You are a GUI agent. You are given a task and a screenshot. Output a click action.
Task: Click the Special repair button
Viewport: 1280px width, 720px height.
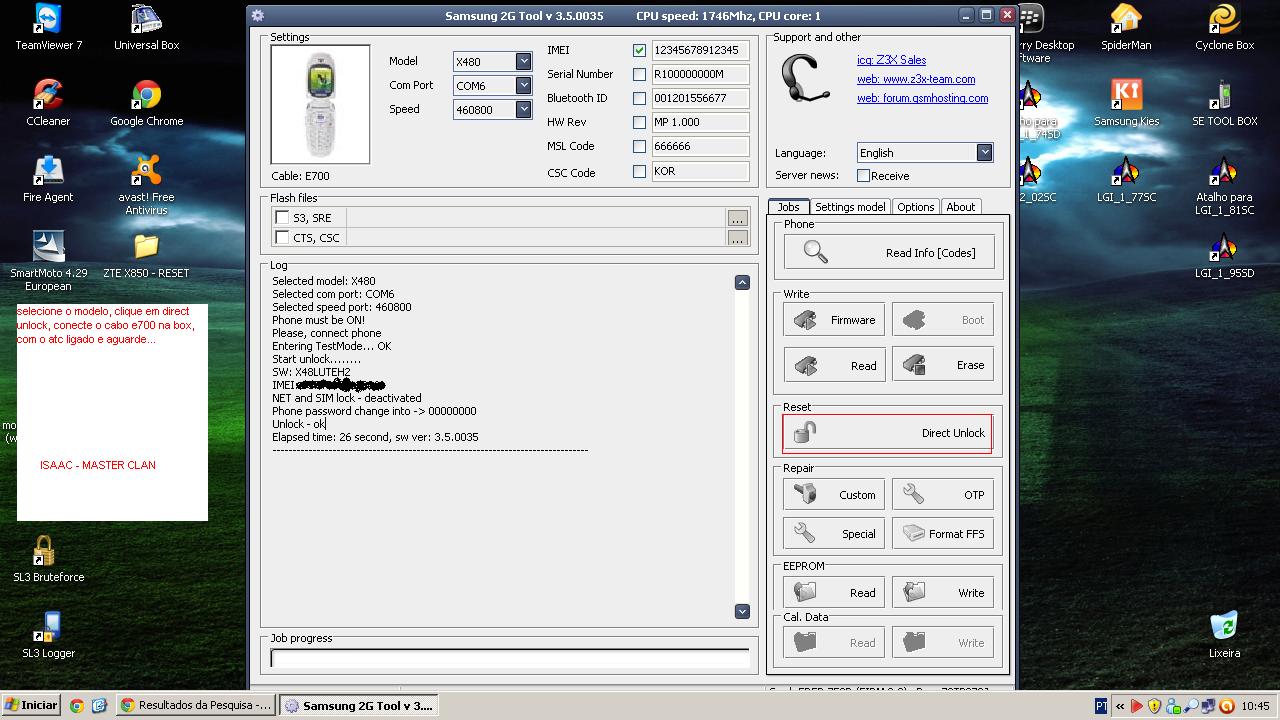(x=834, y=533)
